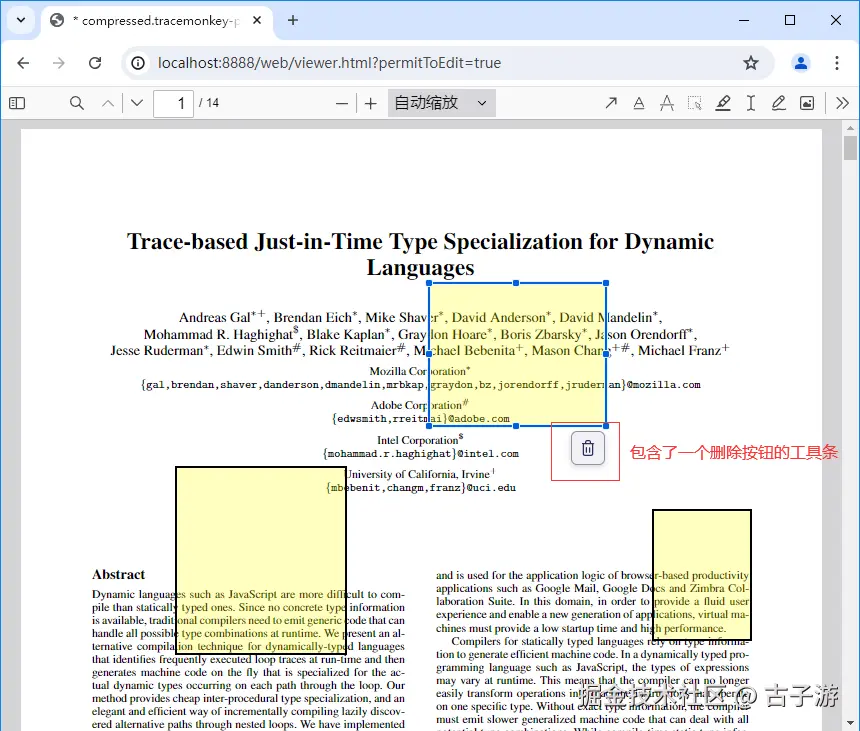Select the arrow annotation tool
This screenshot has height=731, width=860.
[x=611, y=103]
